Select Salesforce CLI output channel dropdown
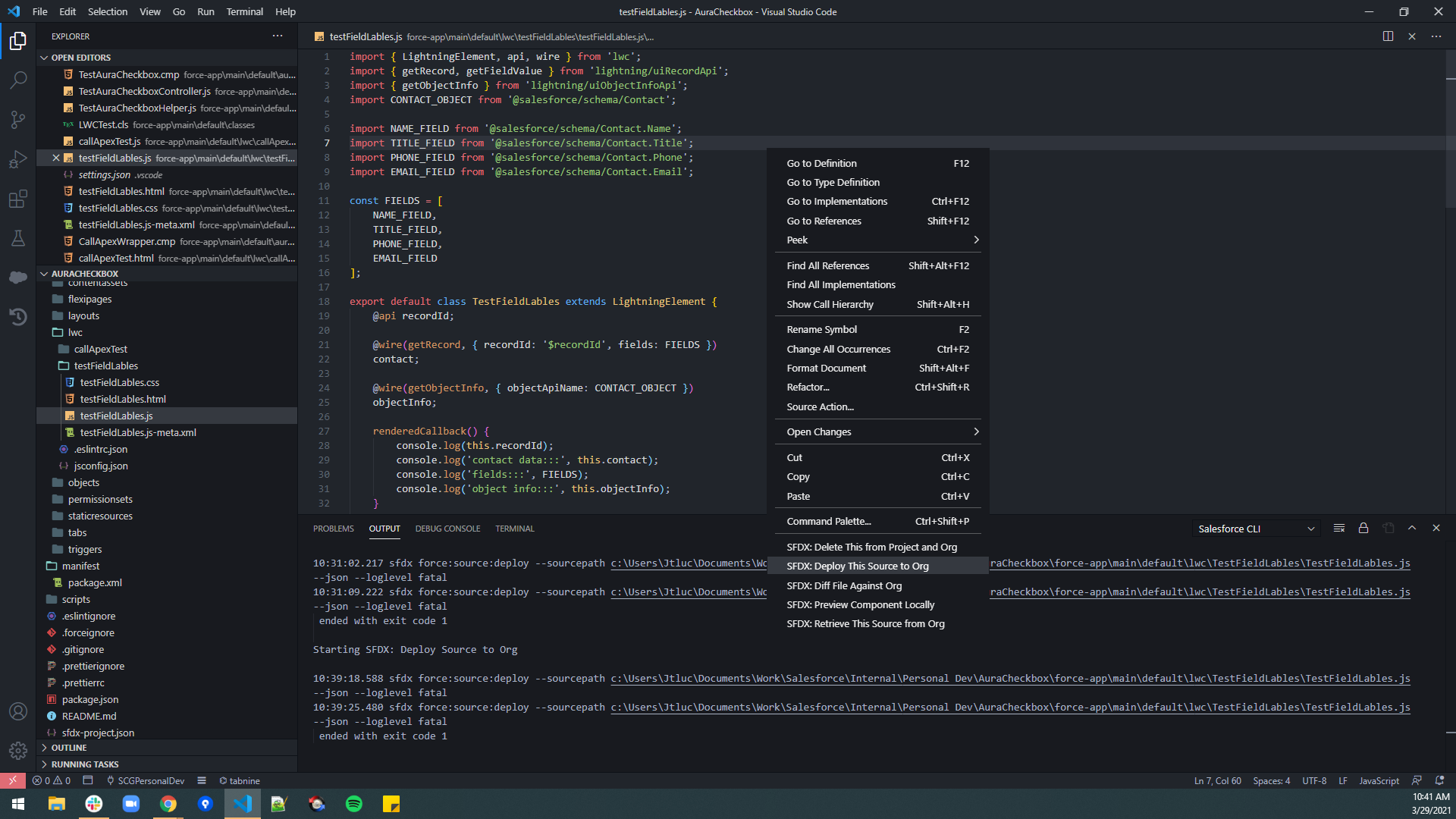1456x819 pixels. pyautogui.click(x=1256, y=529)
